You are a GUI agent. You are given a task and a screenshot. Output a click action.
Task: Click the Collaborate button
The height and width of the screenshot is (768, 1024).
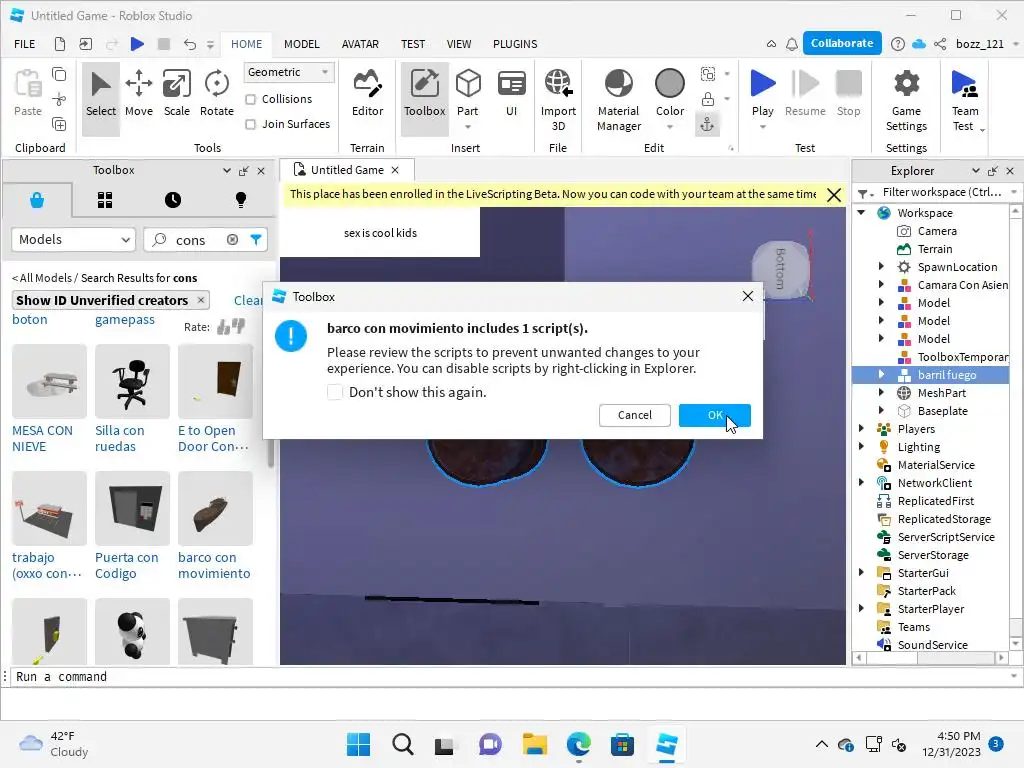point(842,43)
